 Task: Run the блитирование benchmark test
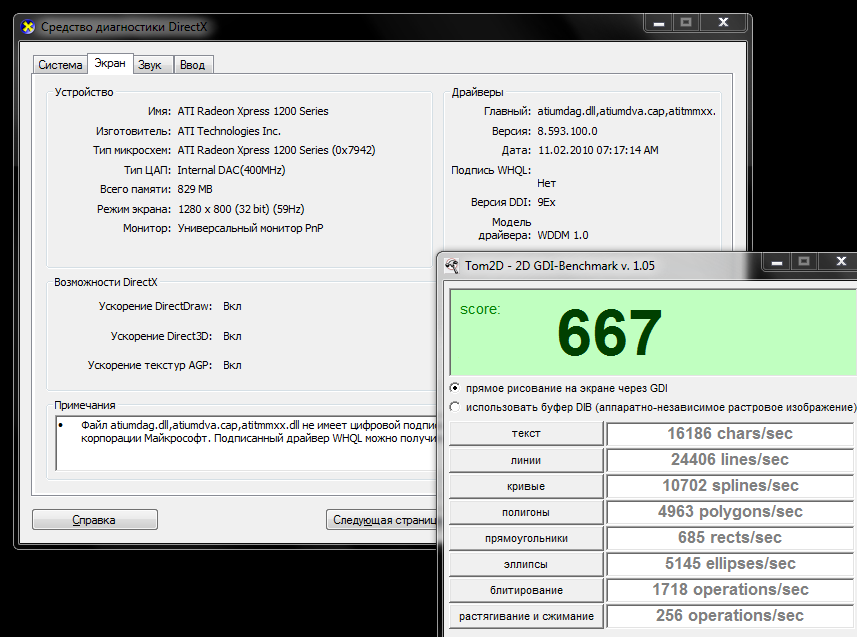[526, 590]
